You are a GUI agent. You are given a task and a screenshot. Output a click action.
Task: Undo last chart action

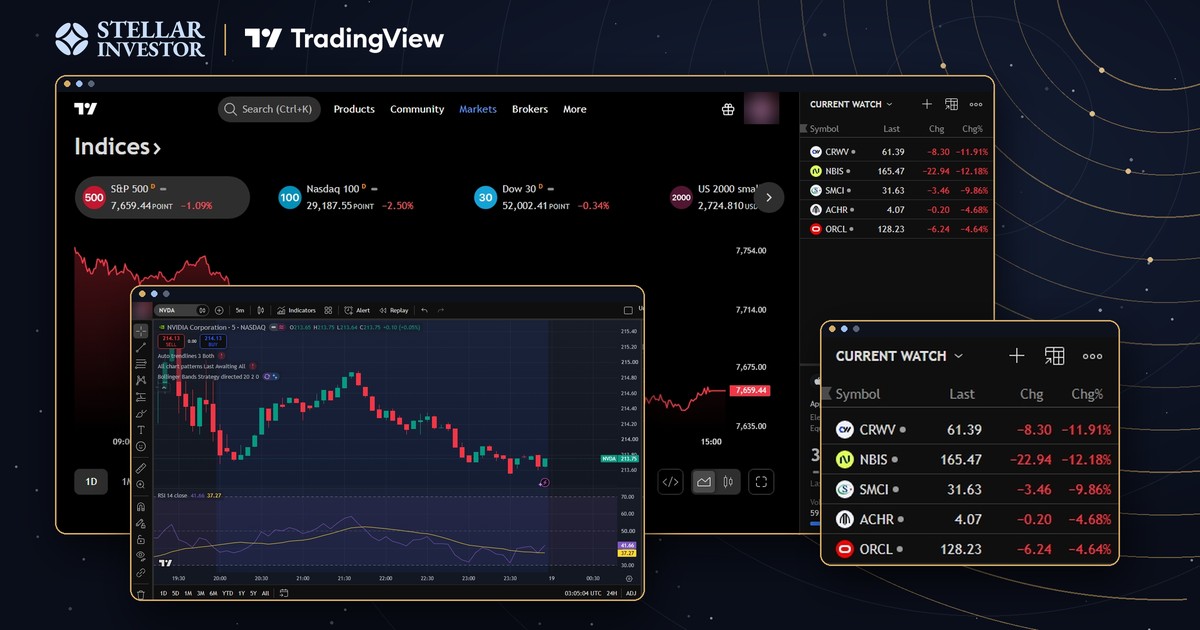pos(424,310)
